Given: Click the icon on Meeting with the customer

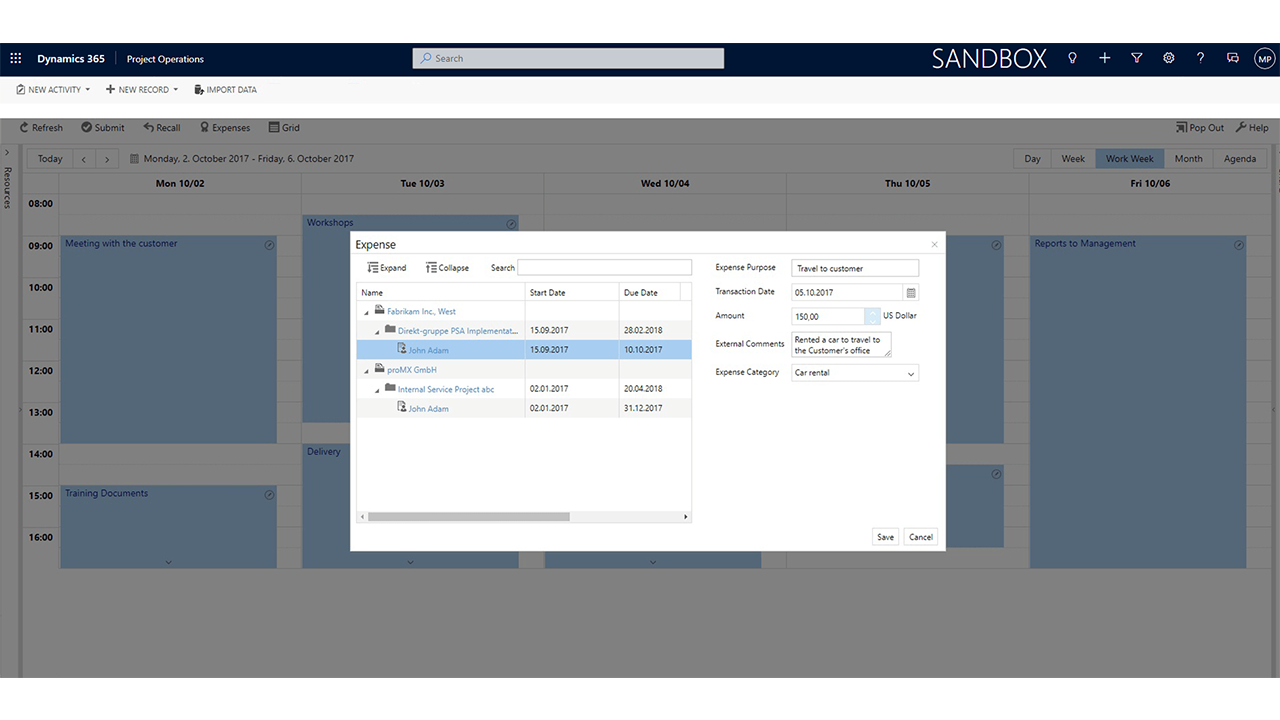Looking at the screenshot, I should [x=269, y=245].
